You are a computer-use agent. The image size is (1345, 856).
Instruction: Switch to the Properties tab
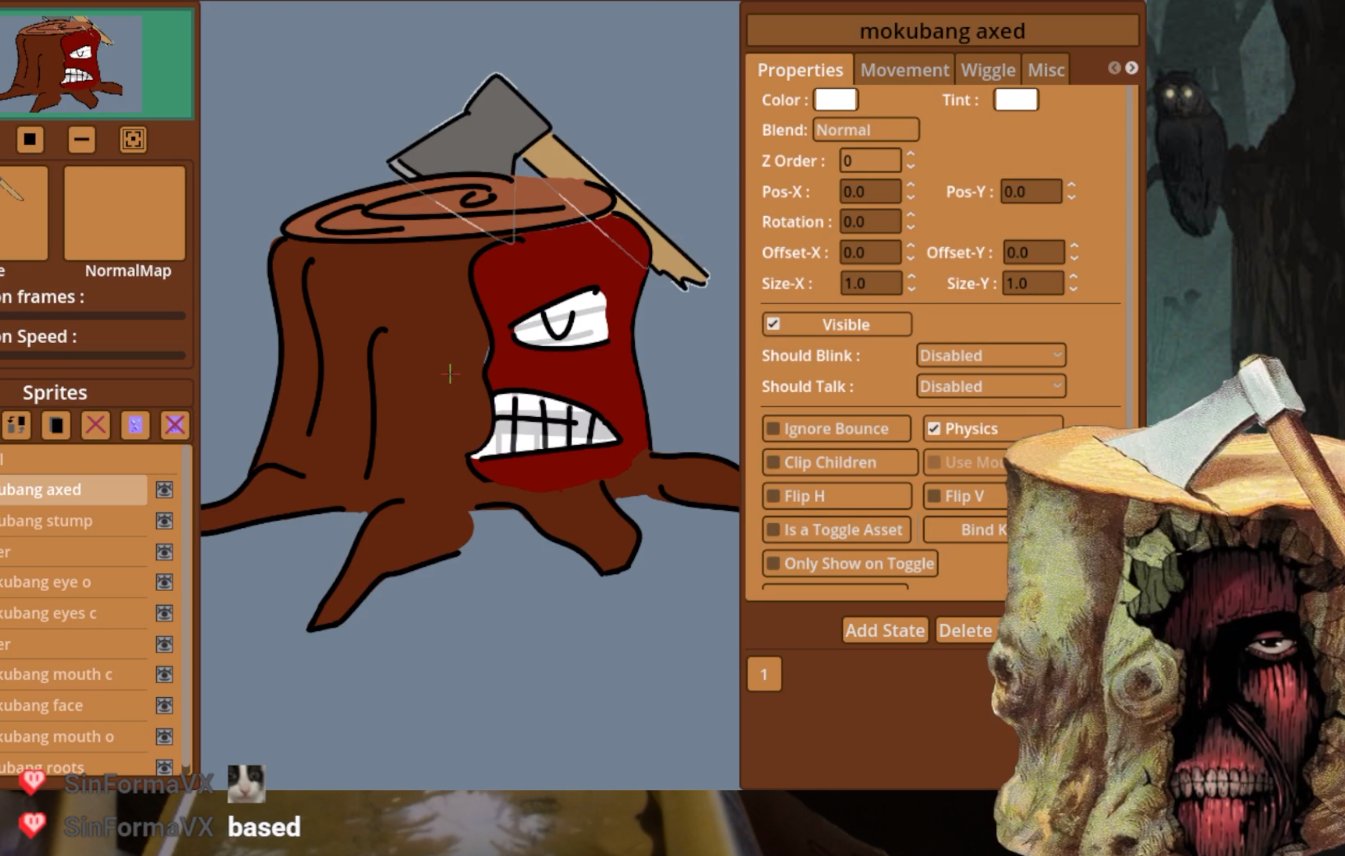[x=800, y=70]
